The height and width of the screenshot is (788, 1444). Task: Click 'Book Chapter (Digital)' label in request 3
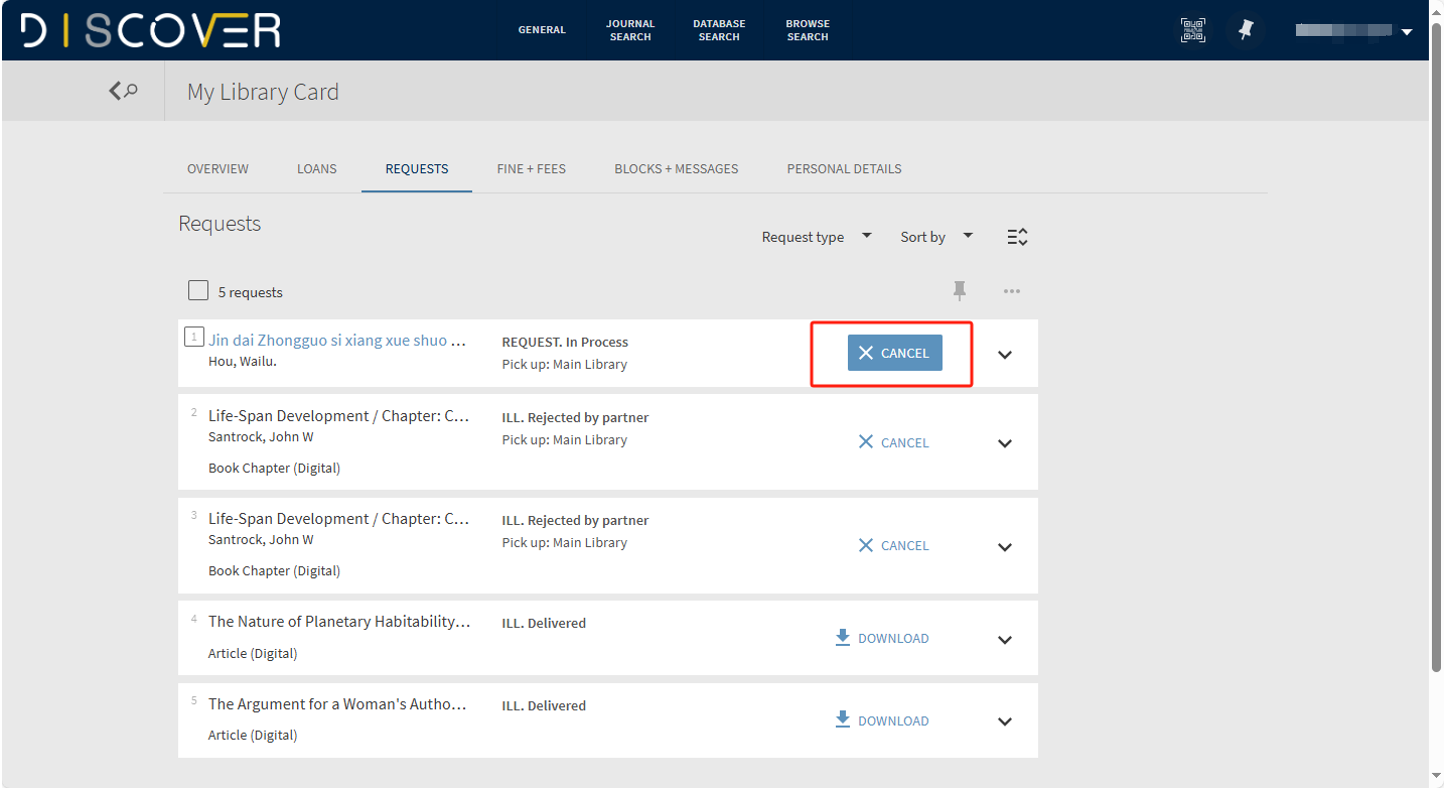click(274, 571)
